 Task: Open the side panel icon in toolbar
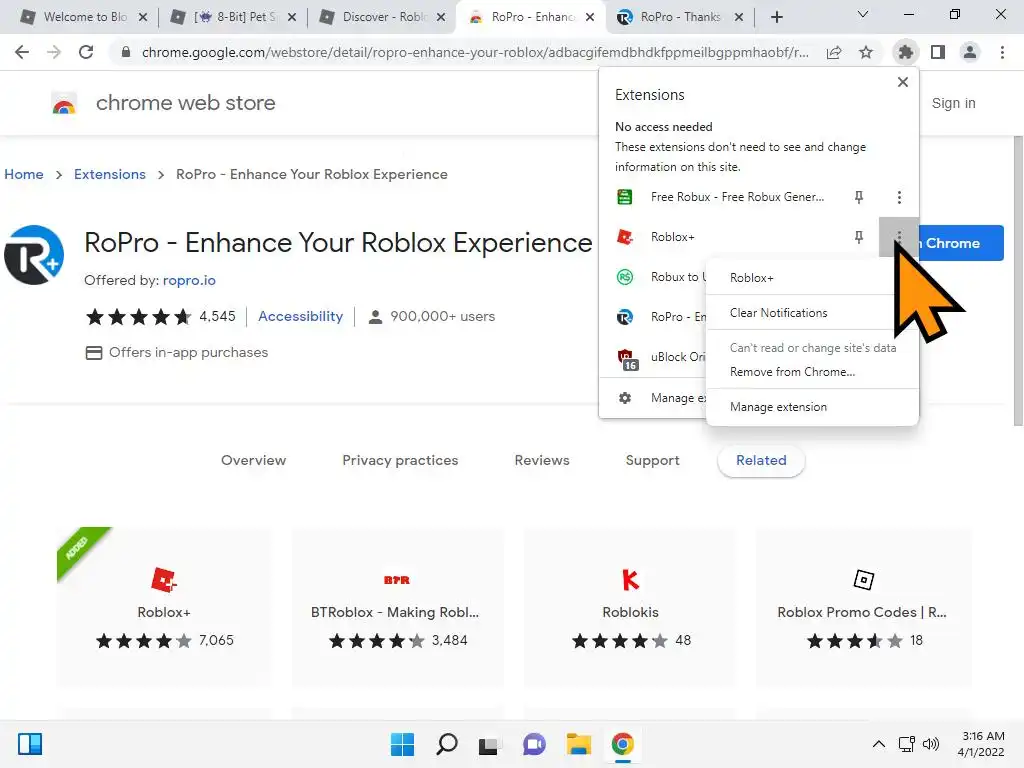click(938, 52)
